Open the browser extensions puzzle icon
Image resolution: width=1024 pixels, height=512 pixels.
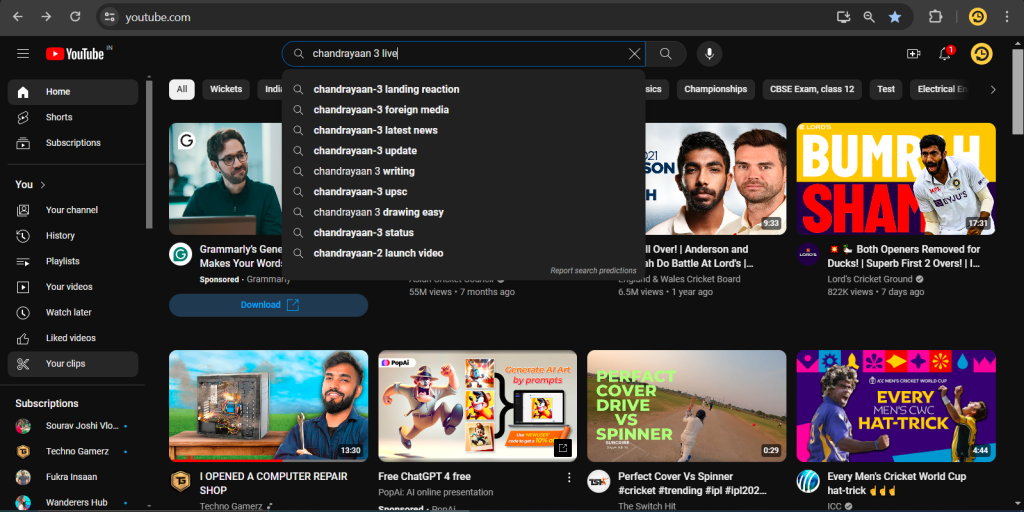click(x=935, y=17)
